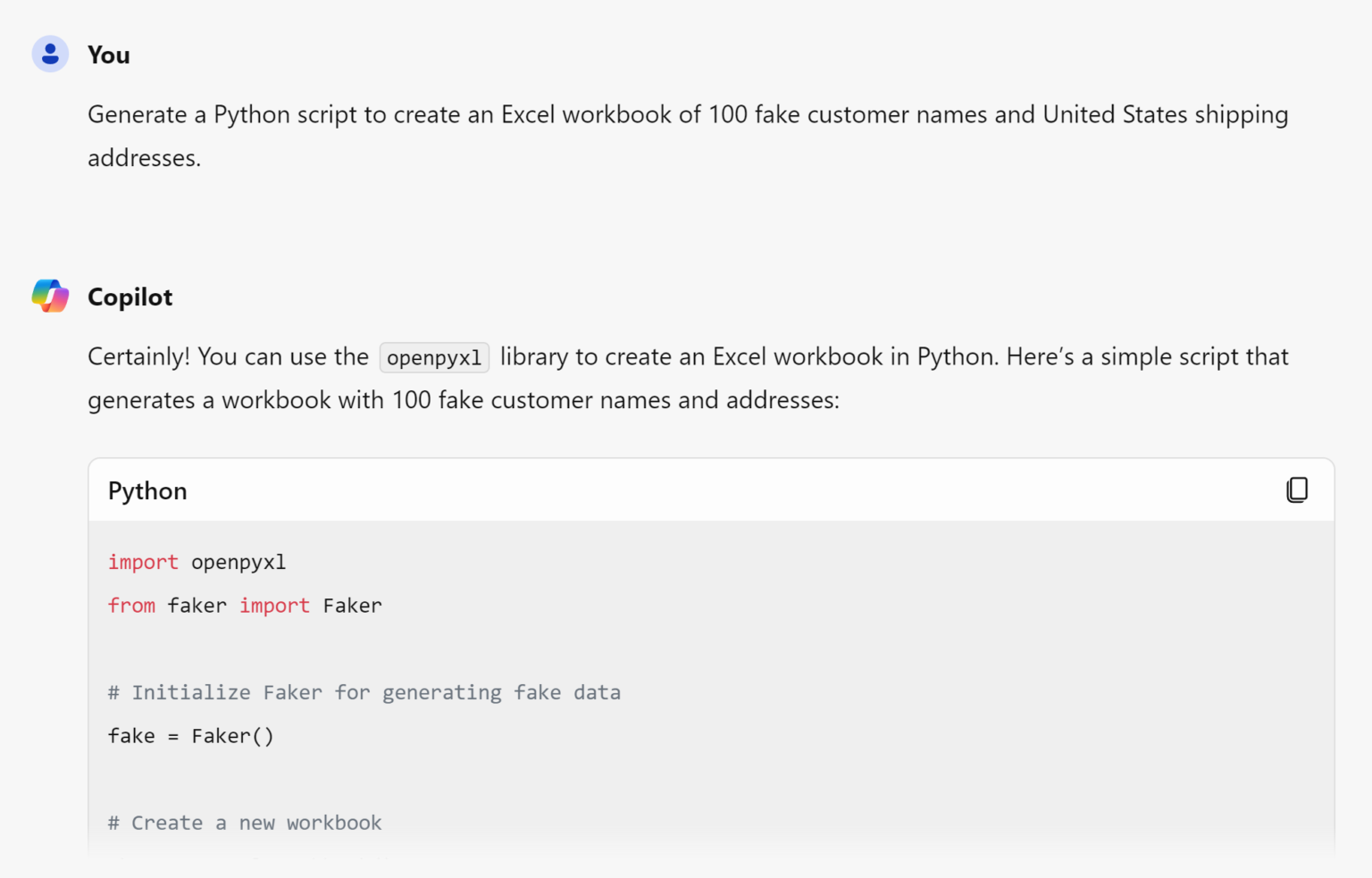Click the Copilot logo icon
Viewport: 1372px width, 878px height.
click(x=50, y=296)
